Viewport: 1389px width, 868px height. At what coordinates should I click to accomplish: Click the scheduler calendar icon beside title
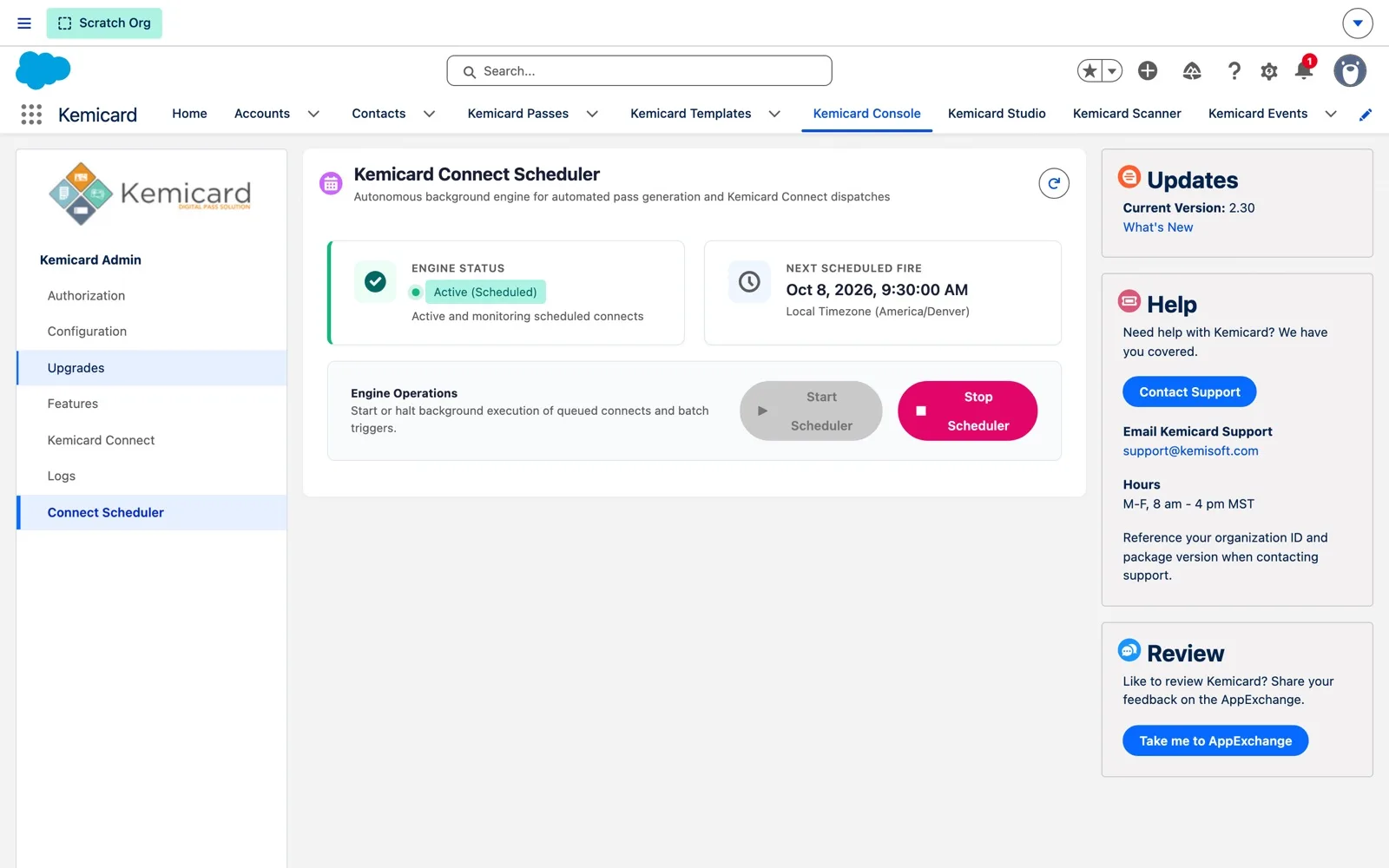[x=331, y=183]
